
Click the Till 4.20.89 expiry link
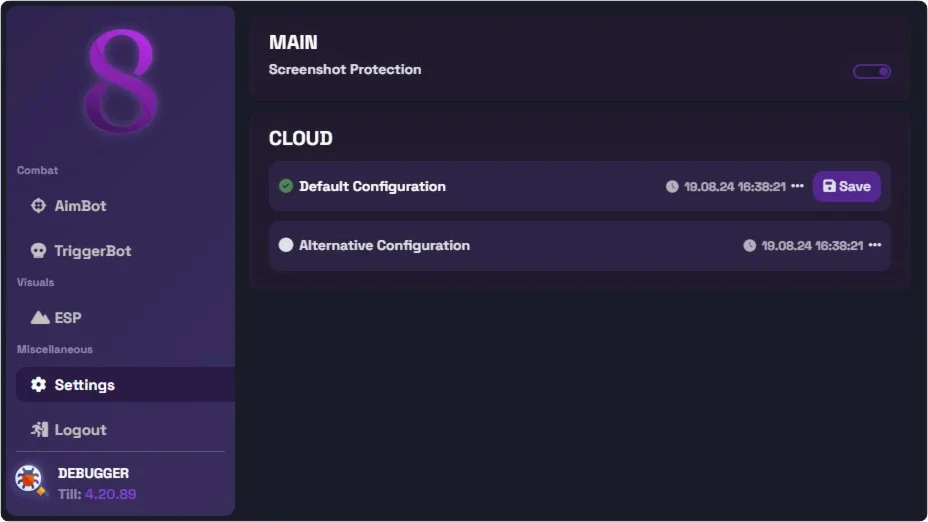coord(110,494)
